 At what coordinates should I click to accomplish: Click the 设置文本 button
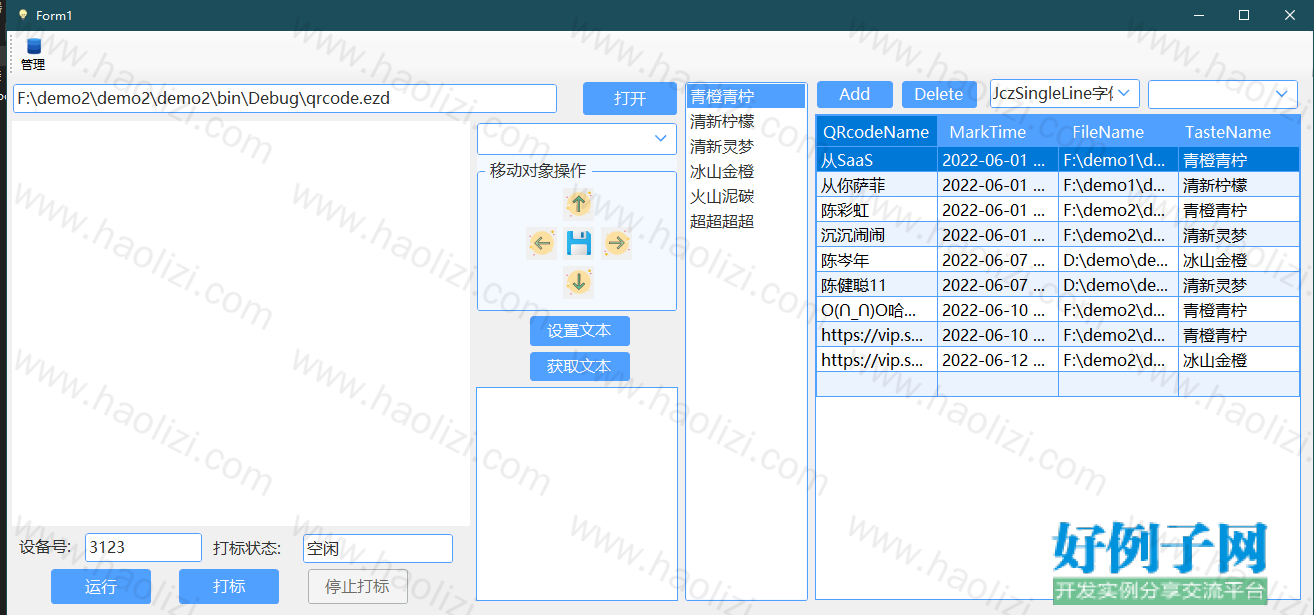(580, 331)
